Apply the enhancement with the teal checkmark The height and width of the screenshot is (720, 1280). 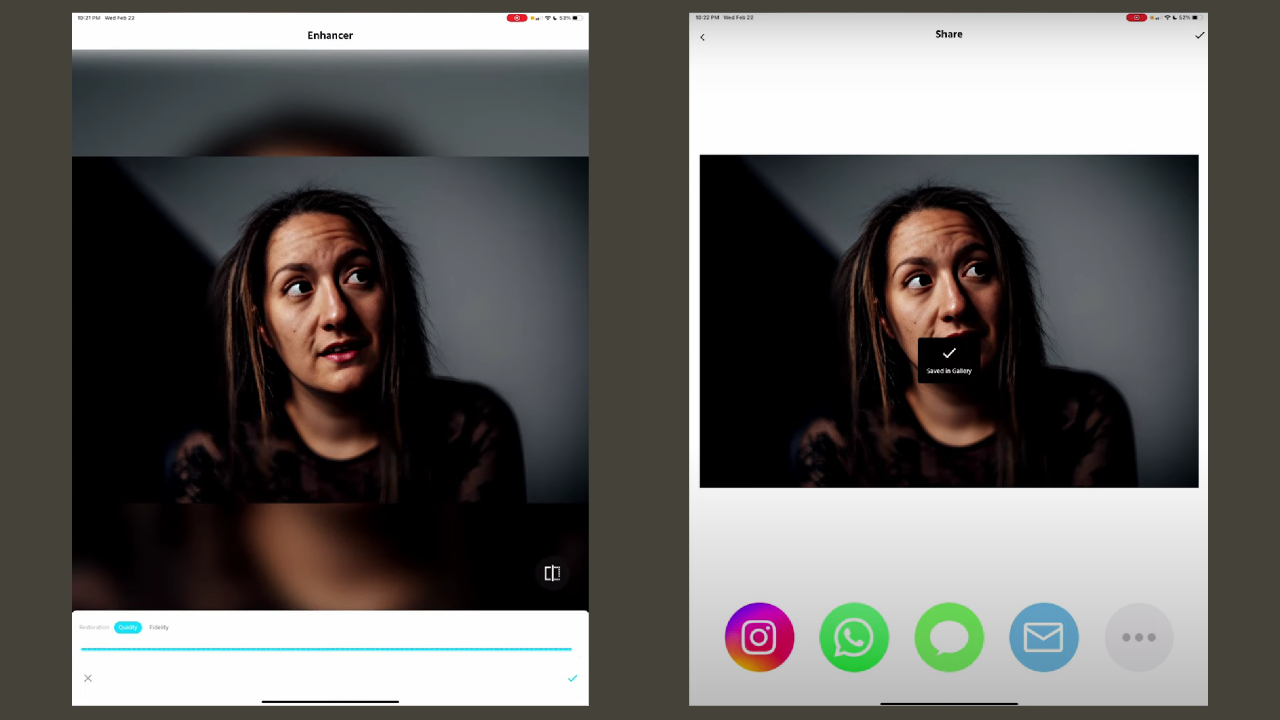(572, 678)
